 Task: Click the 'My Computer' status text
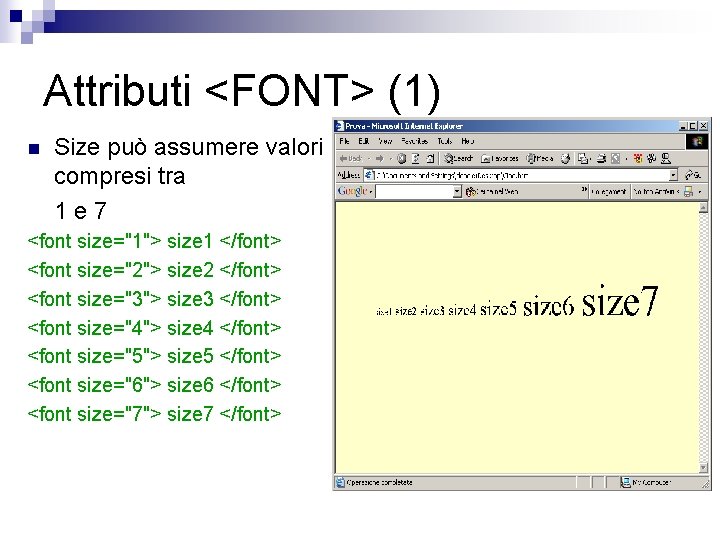click(x=651, y=483)
